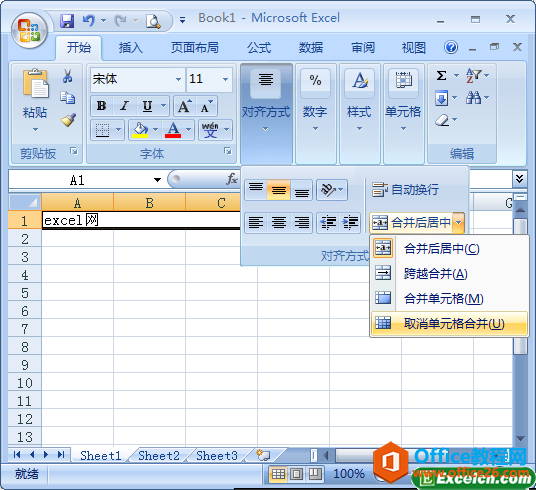
Task: Apply red font color
Action: [173, 130]
